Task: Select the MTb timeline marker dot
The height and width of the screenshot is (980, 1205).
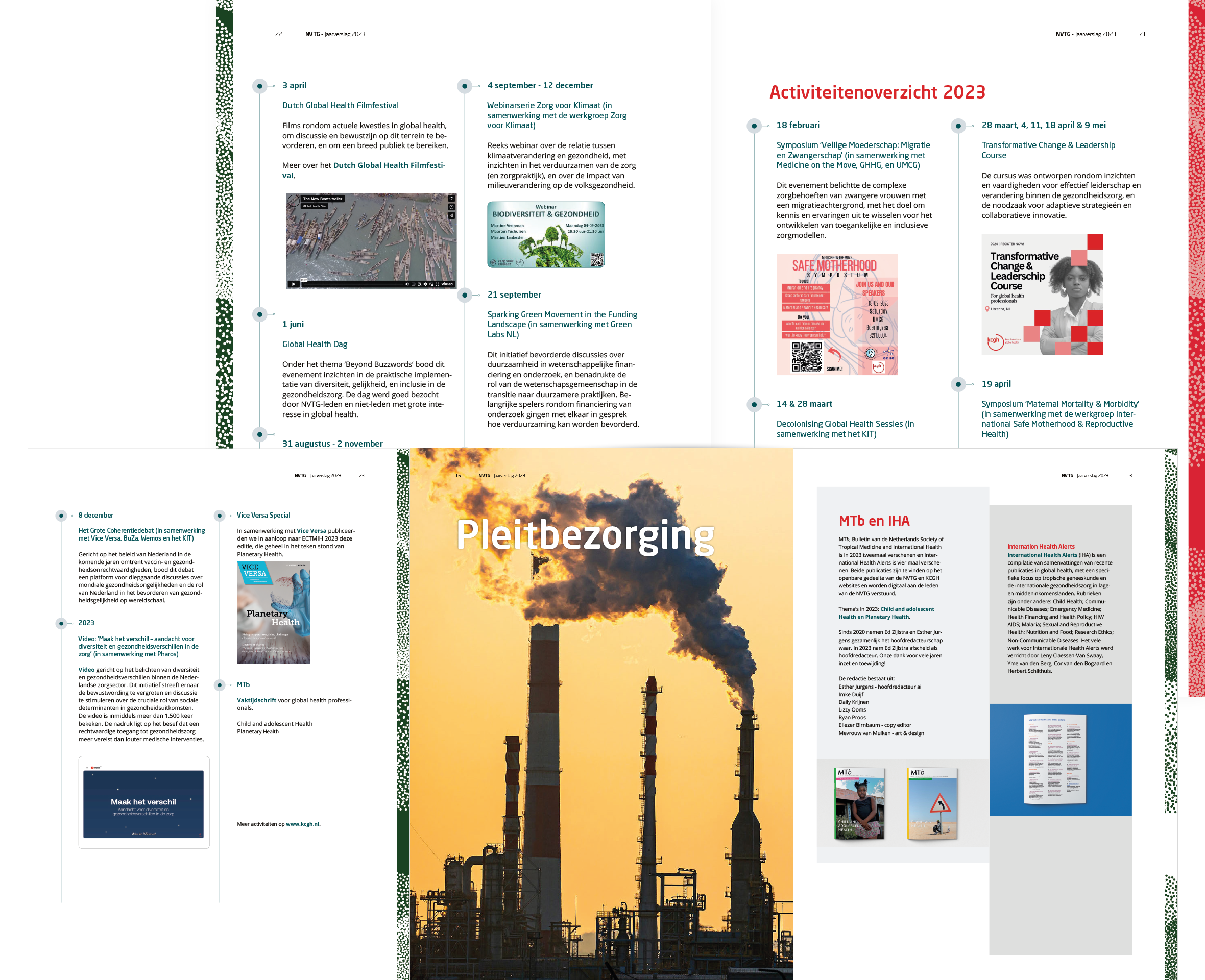Action: [x=220, y=685]
